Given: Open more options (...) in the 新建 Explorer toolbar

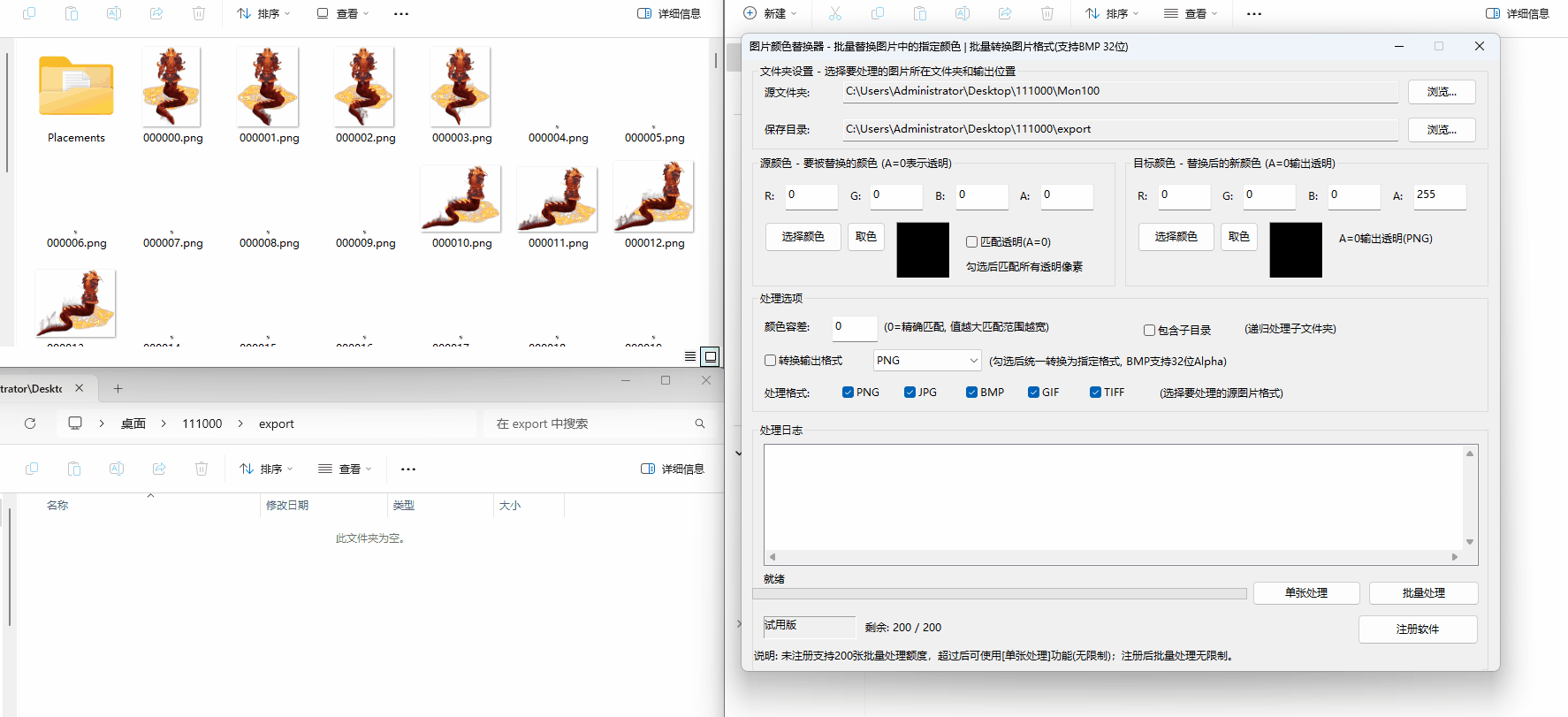Looking at the screenshot, I should 1254,14.
